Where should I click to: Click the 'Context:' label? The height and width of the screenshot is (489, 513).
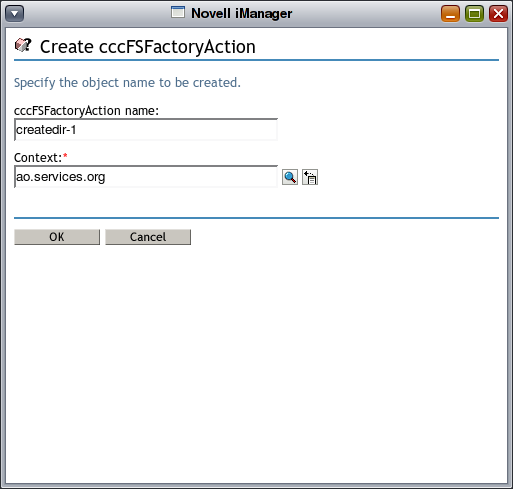click(x=38, y=158)
